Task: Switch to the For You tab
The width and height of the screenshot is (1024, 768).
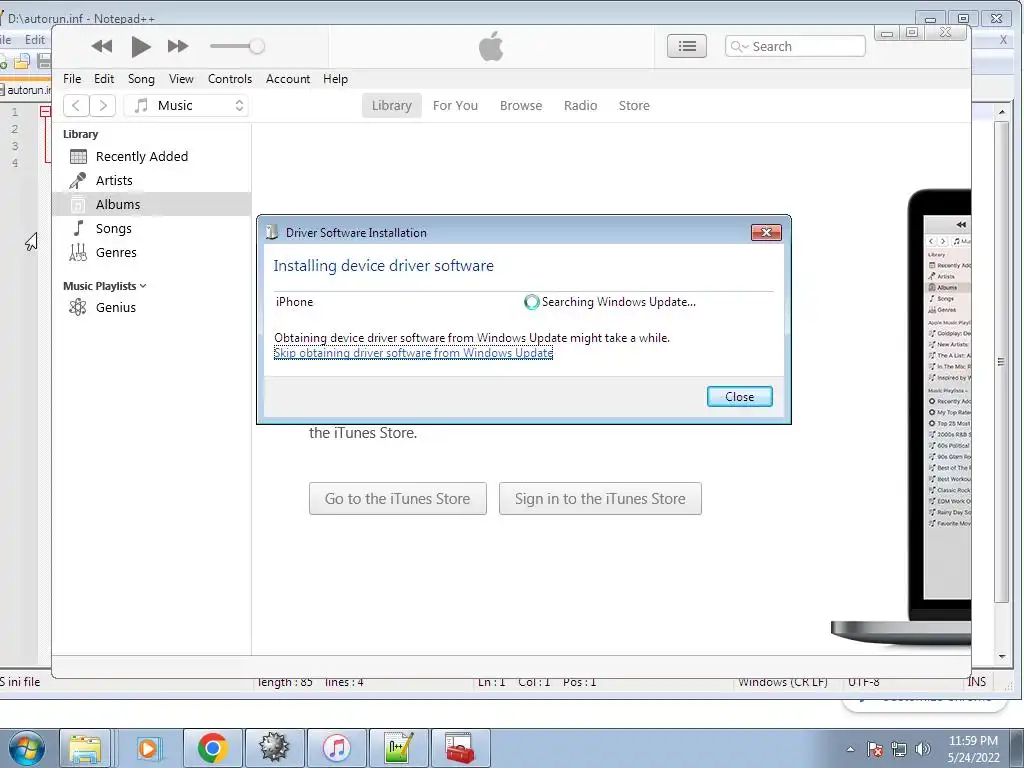Action: click(x=455, y=105)
